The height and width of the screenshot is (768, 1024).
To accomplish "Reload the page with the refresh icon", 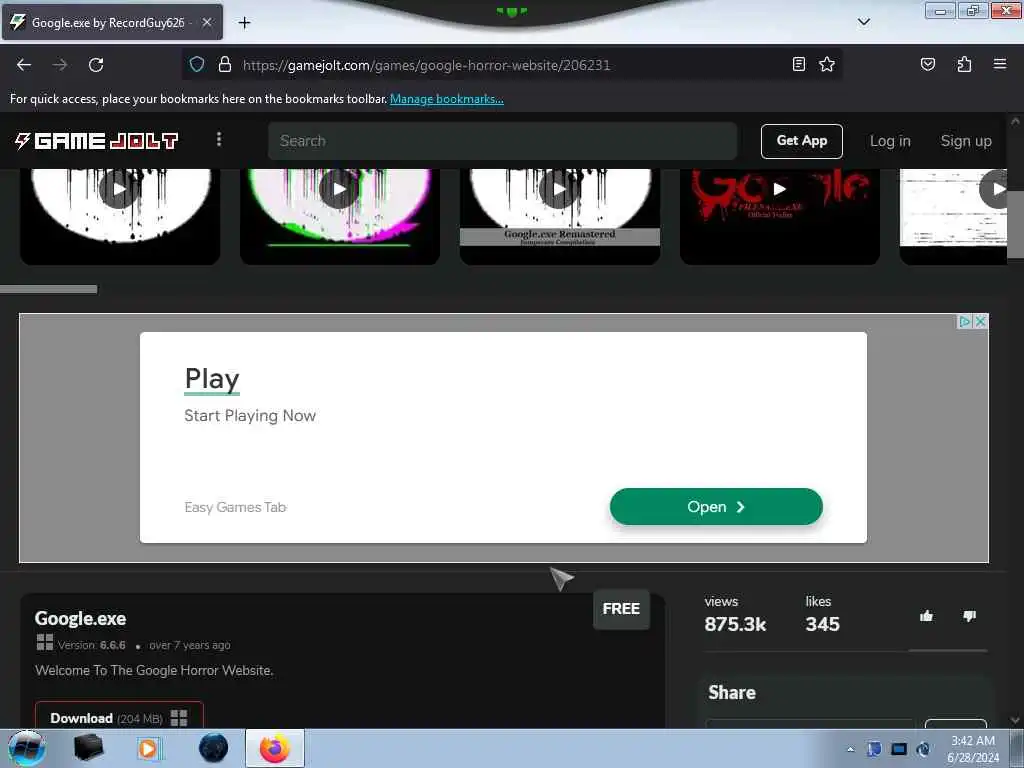I will tap(96, 65).
